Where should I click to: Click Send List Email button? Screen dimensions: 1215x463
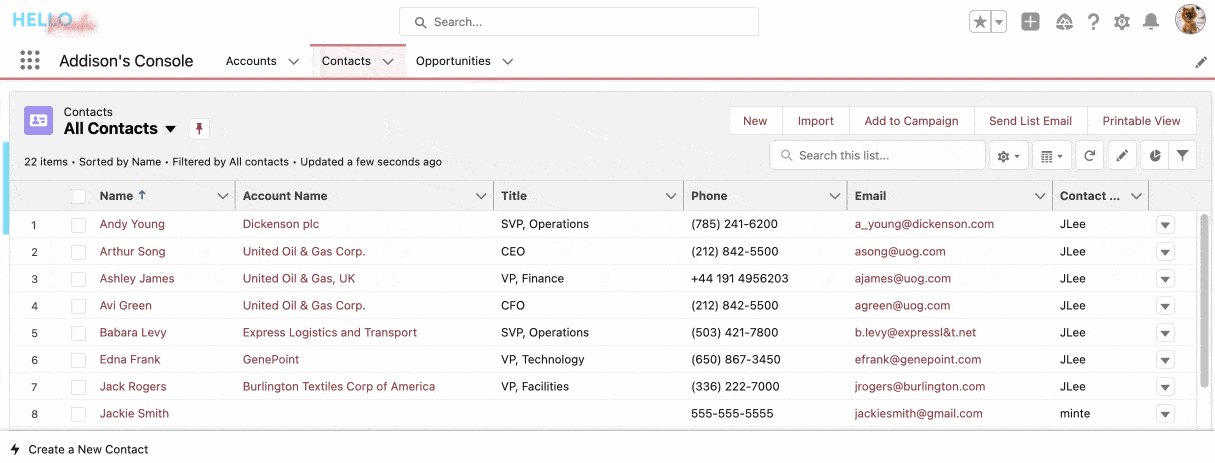[1030, 121]
